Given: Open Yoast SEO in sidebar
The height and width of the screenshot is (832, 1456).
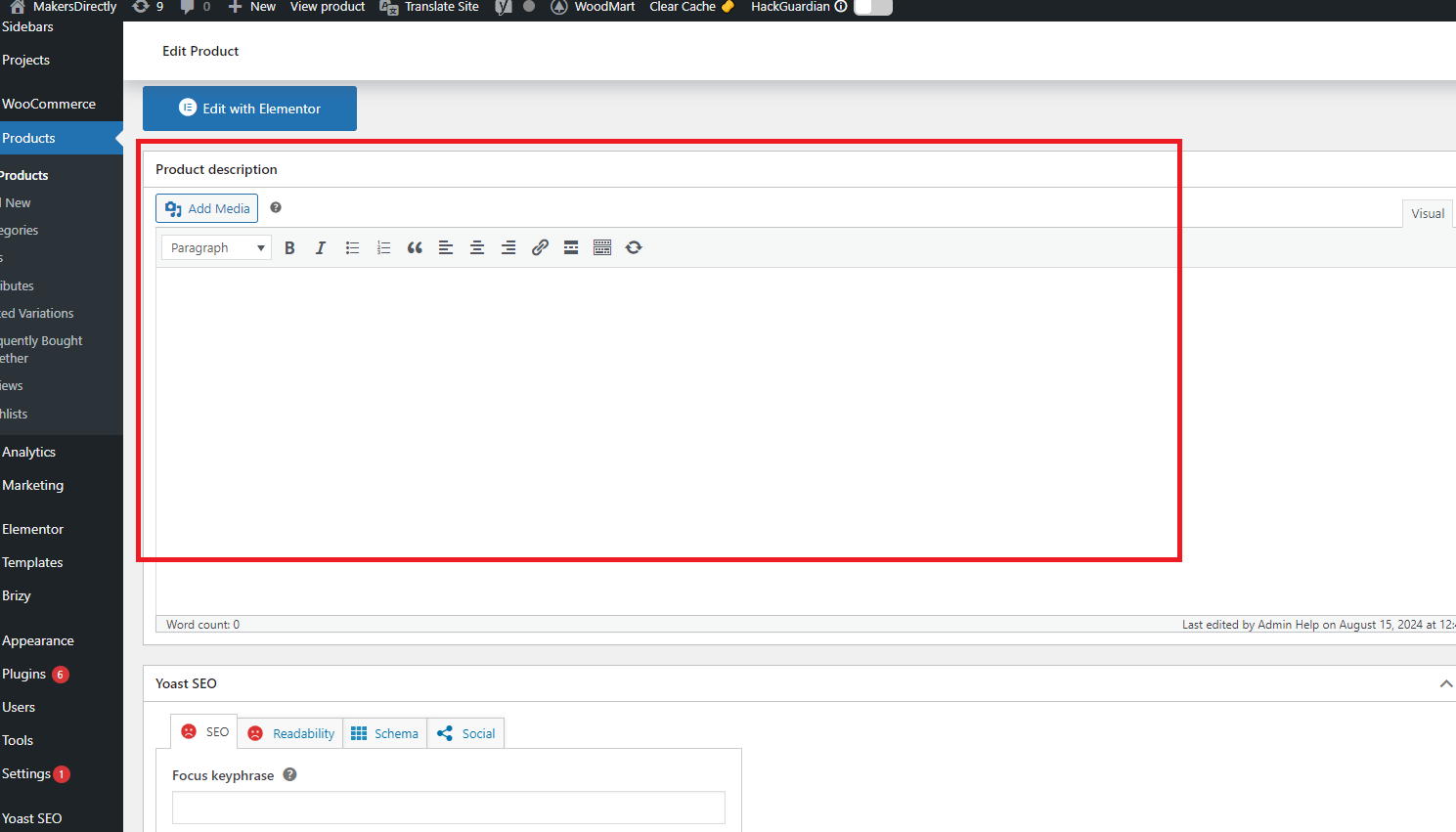Looking at the screenshot, I should point(32,818).
